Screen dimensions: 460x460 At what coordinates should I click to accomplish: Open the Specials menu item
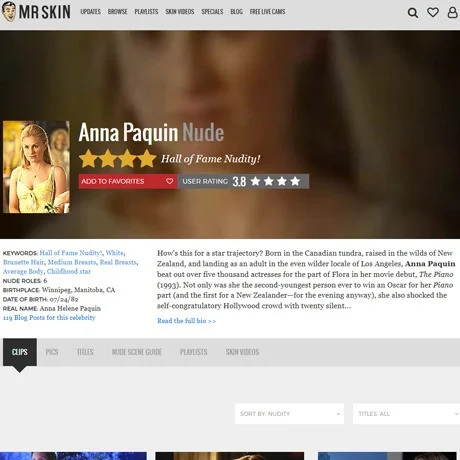tap(212, 12)
